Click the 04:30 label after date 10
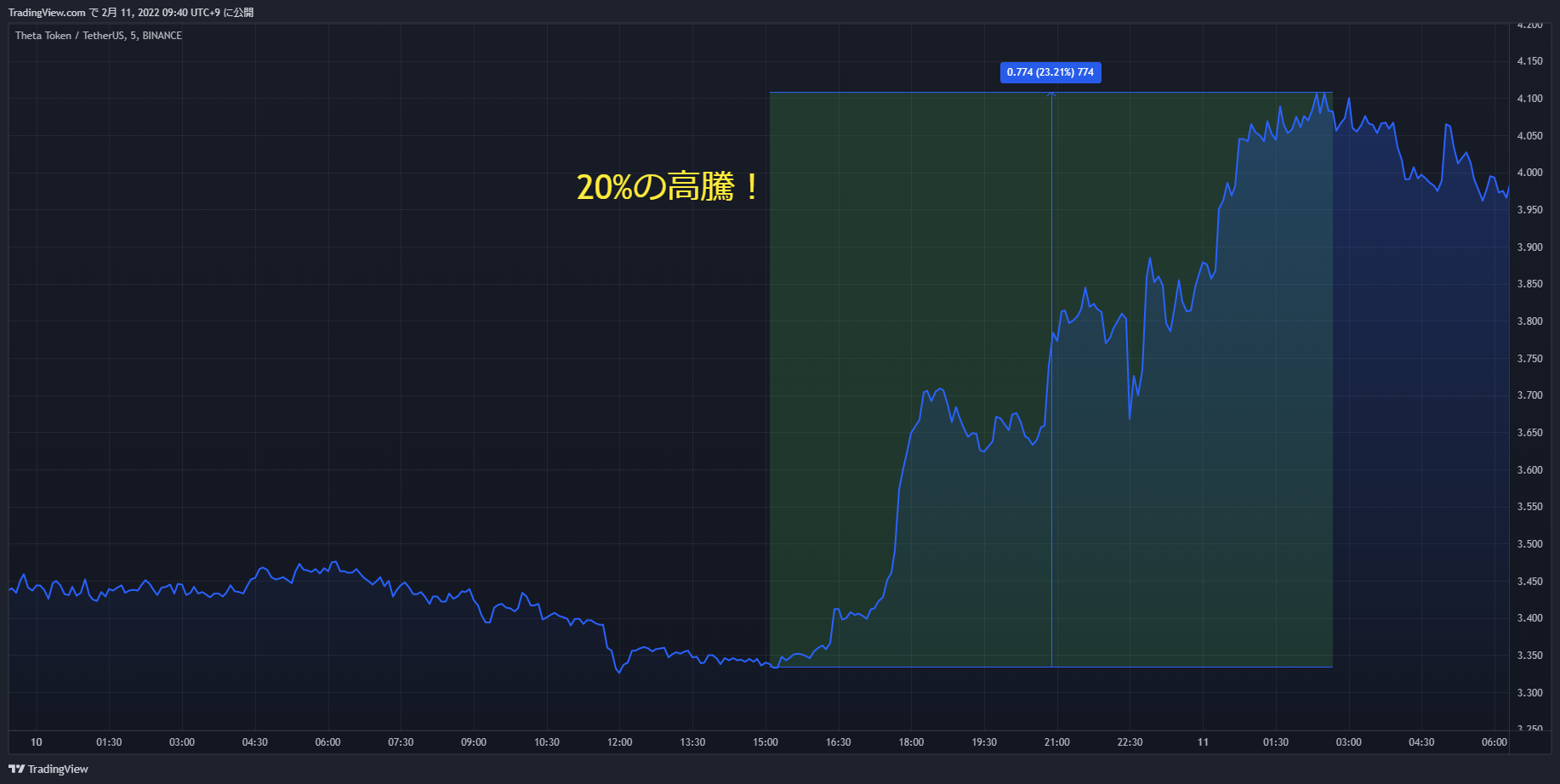The width and height of the screenshot is (1560, 784). click(x=255, y=742)
